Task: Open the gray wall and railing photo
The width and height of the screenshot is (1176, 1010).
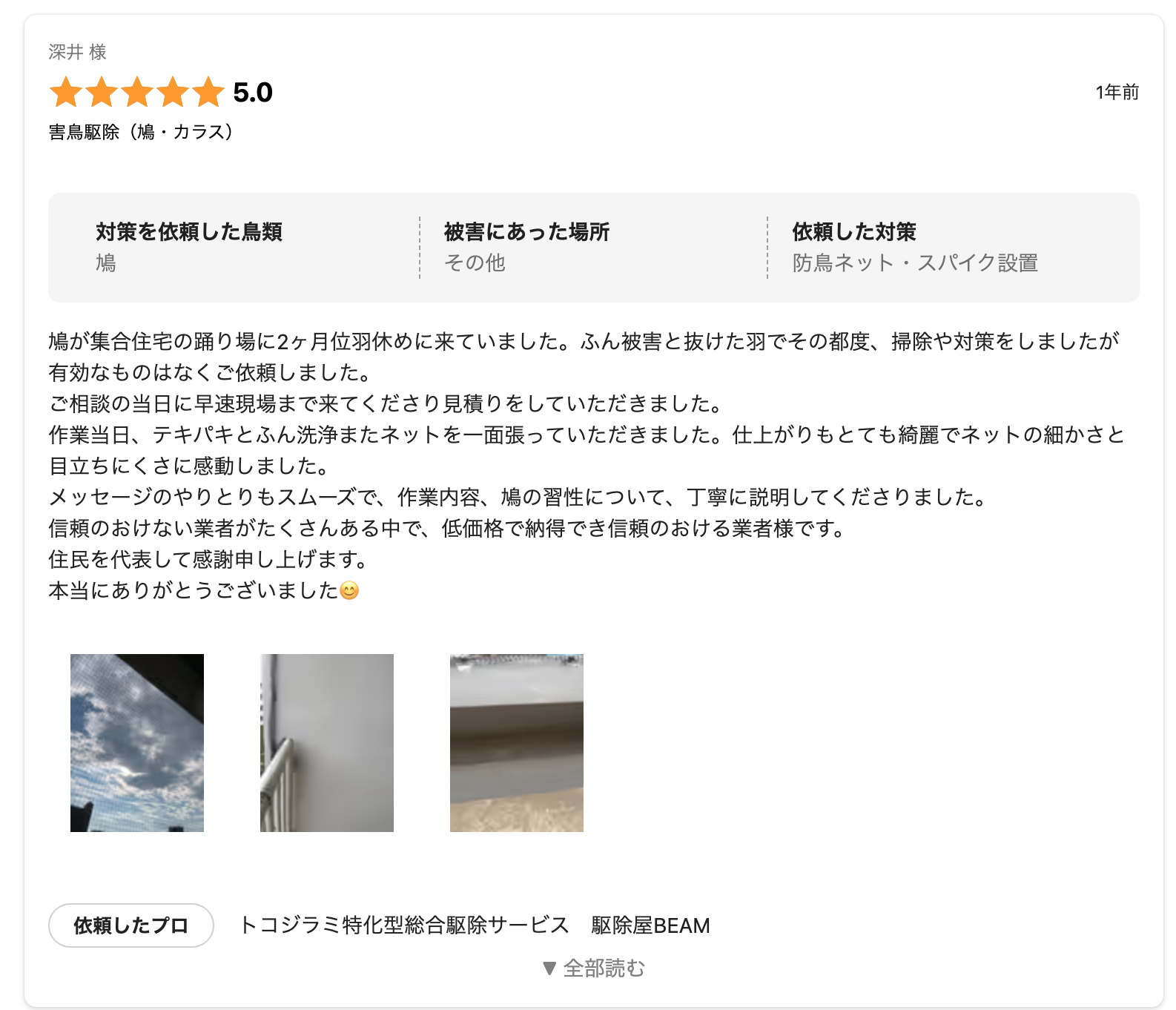Action: point(327,743)
